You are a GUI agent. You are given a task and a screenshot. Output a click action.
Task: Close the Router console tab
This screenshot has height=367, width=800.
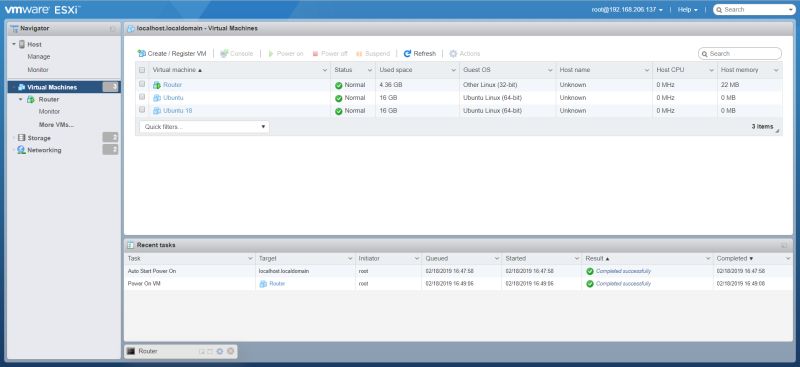[231, 351]
